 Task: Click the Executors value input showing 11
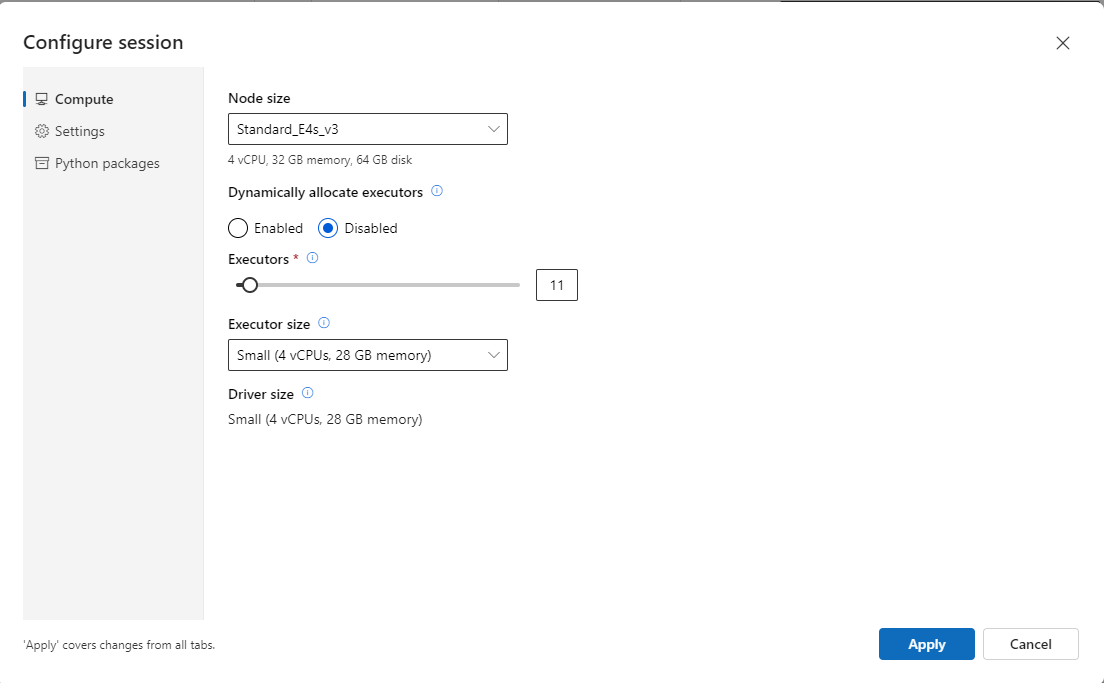click(x=556, y=285)
